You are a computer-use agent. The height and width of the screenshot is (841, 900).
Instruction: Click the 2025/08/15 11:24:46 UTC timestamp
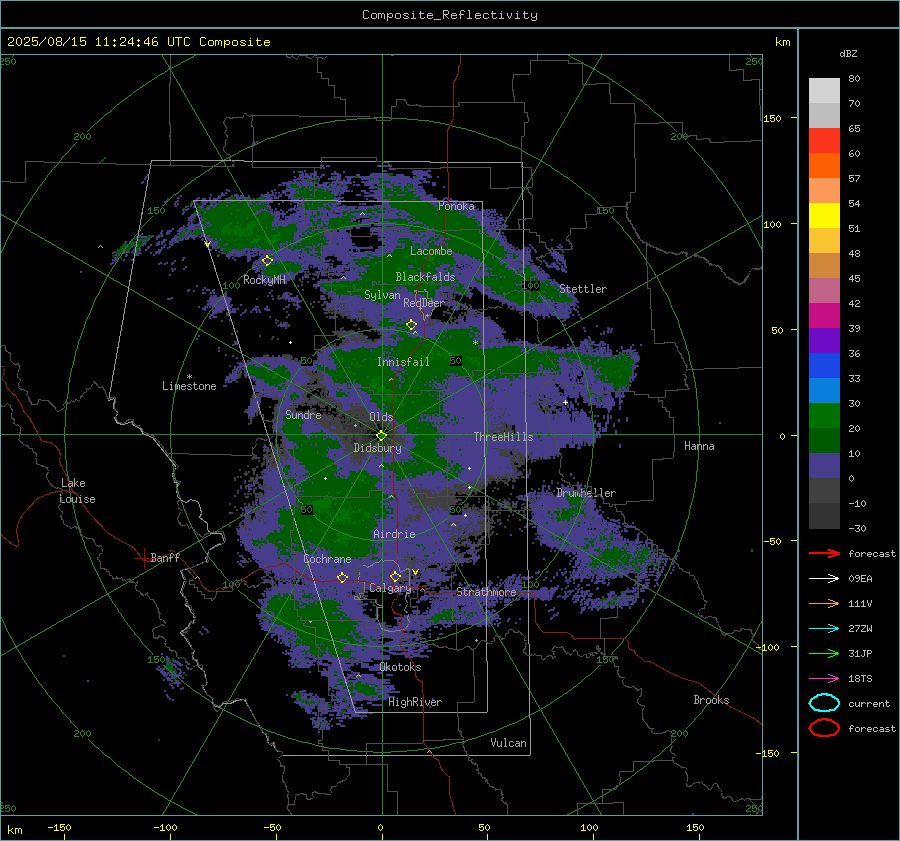coord(138,42)
